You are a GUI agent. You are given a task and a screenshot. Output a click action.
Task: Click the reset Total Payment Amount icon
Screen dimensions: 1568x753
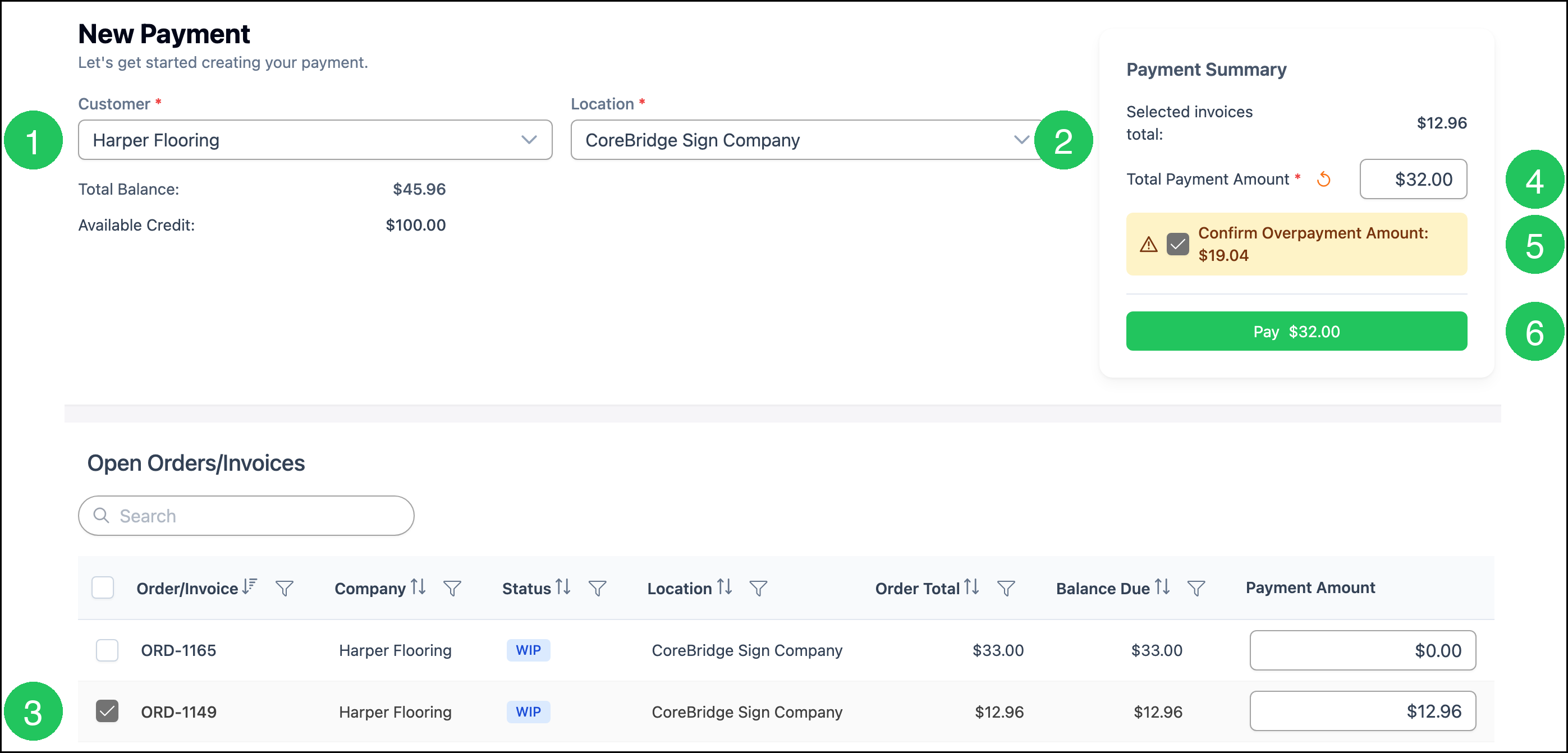(1323, 179)
